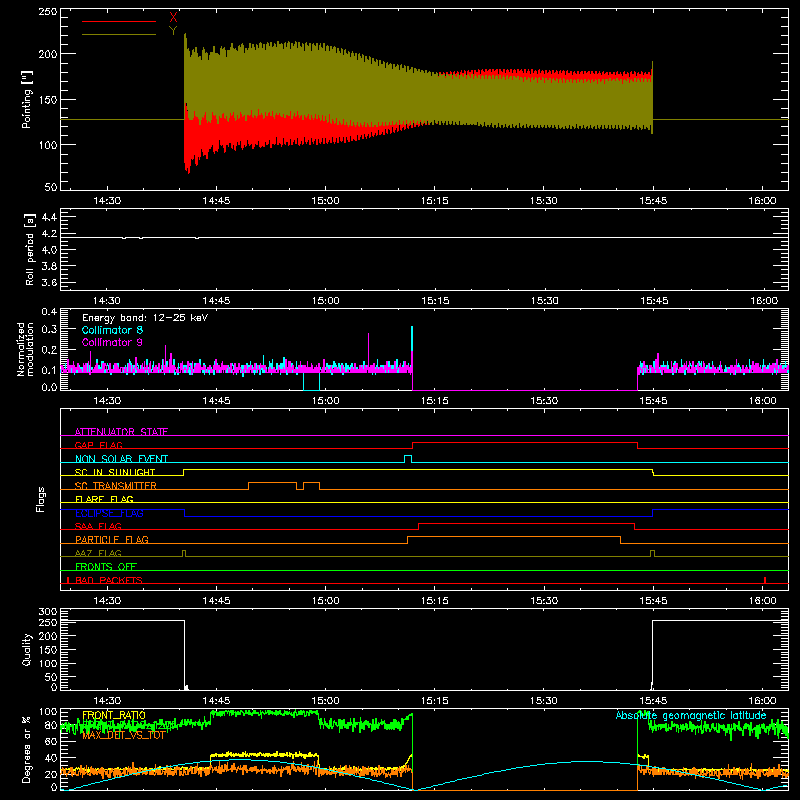This screenshot has width=800, height=800.
Task: Select the yellow FRONT_RATIO legend label
Action: coord(114,715)
